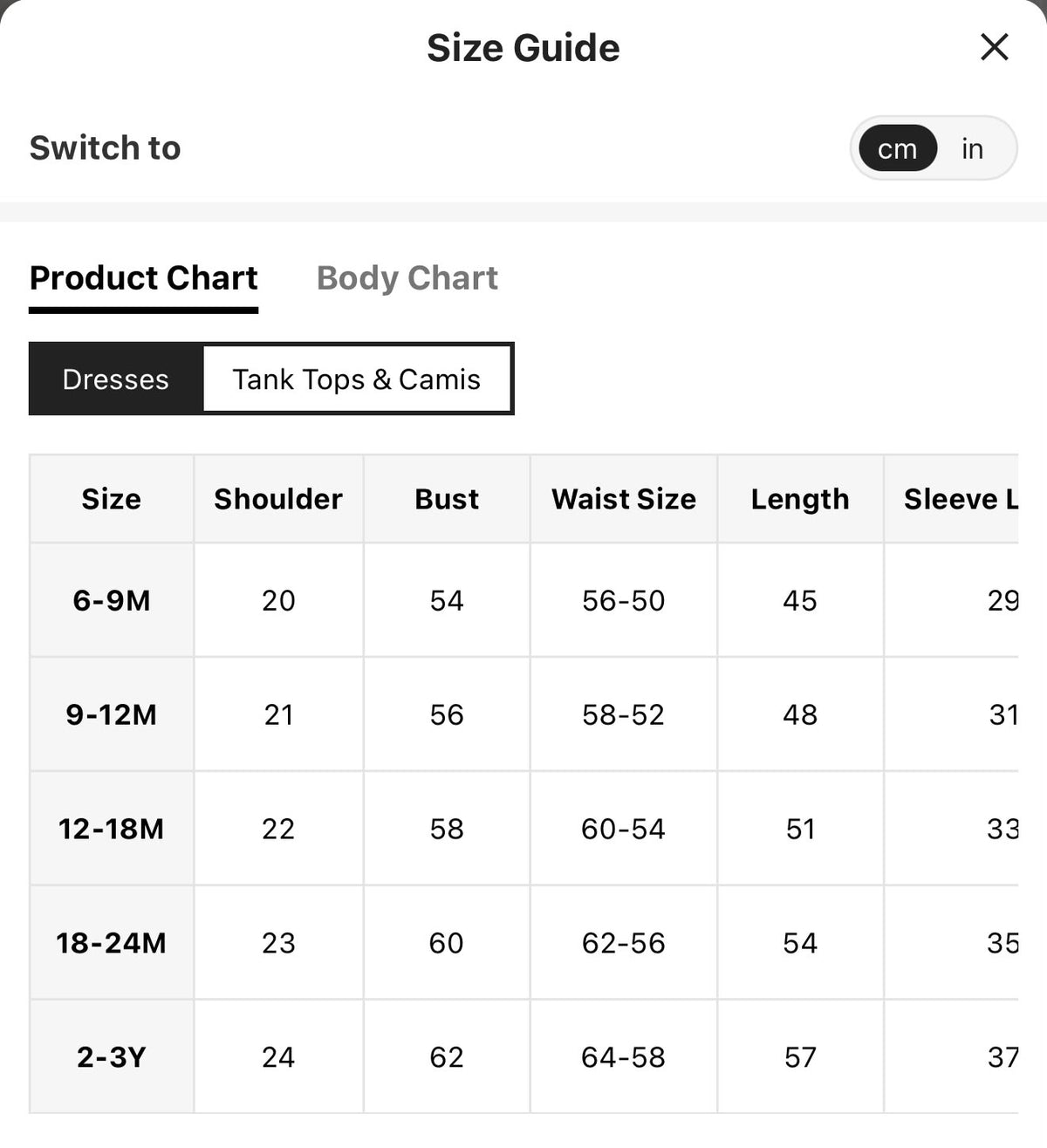1047x1148 pixels.
Task: Show the Tank Tops & Camis chart
Action: (x=356, y=379)
